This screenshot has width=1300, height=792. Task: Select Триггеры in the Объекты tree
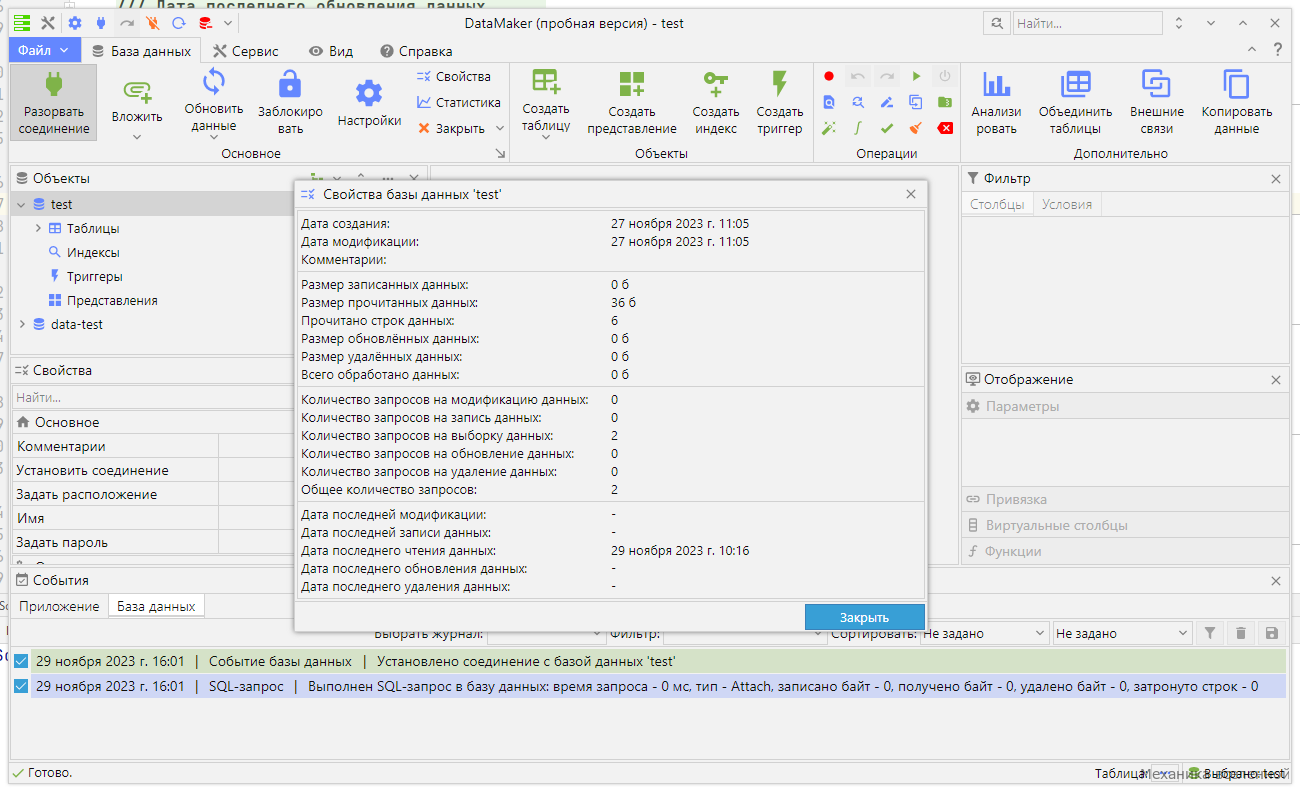(x=94, y=276)
